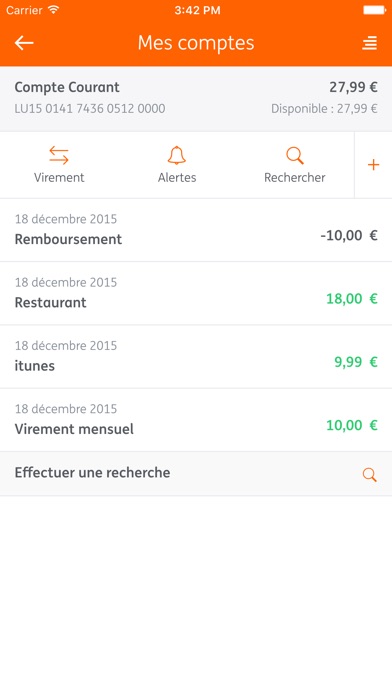
Task: Open the hamburger menu icon
Action: click(369, 43)
